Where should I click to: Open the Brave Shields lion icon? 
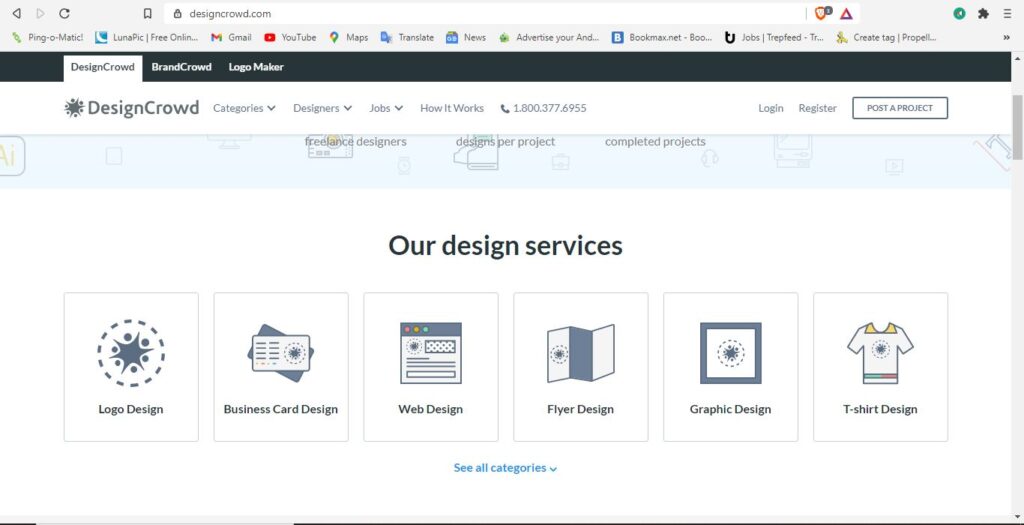click(x=822, y=13)
